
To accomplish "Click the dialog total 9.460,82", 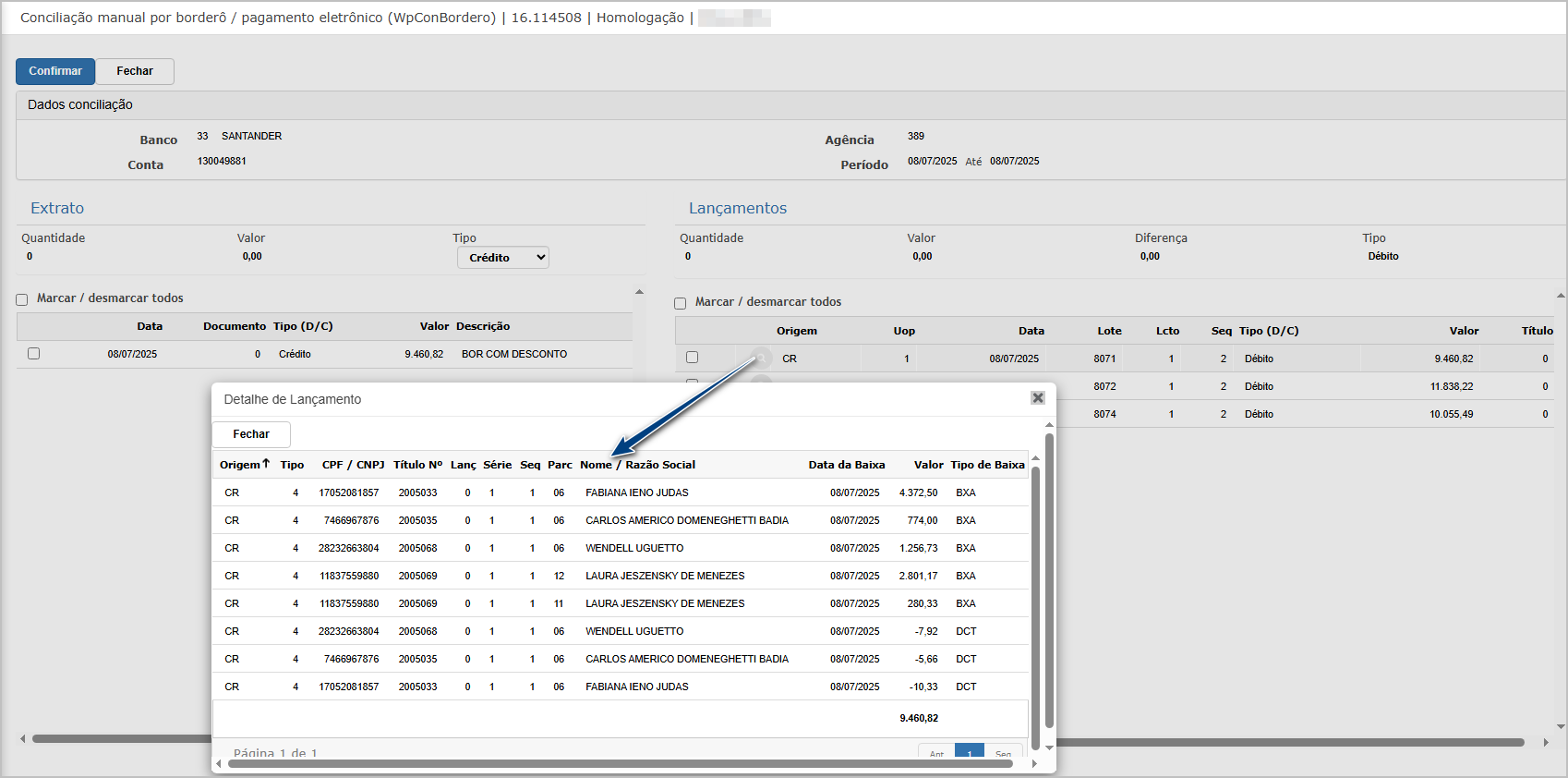I will click(x=919, y=718).
